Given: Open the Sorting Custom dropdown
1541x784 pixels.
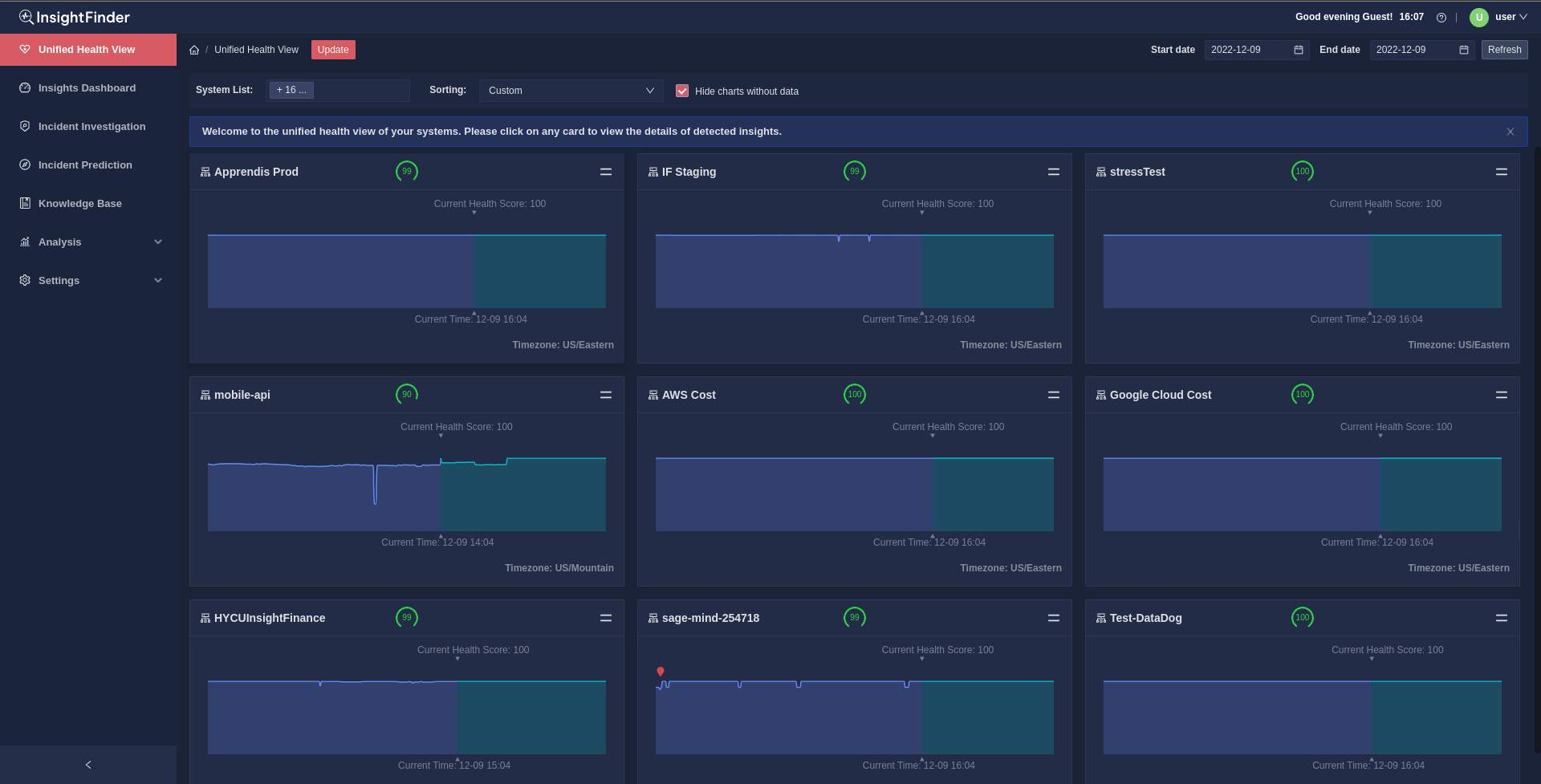Looking at the screenshot, I should click(x=571, y=91).
